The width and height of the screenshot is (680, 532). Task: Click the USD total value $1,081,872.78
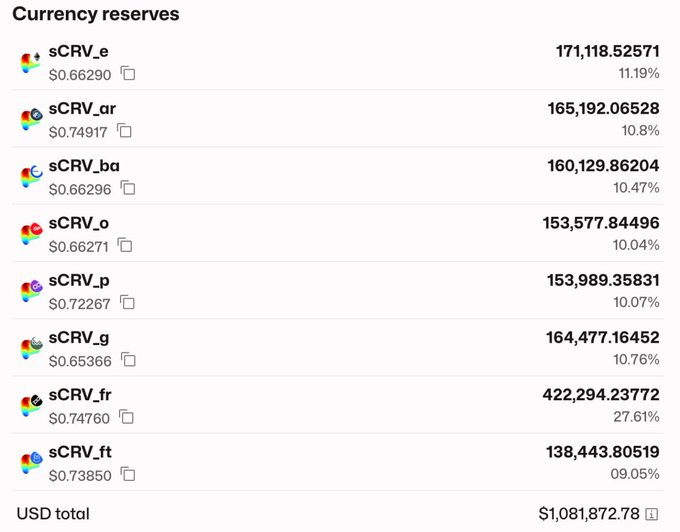(588, 514)
